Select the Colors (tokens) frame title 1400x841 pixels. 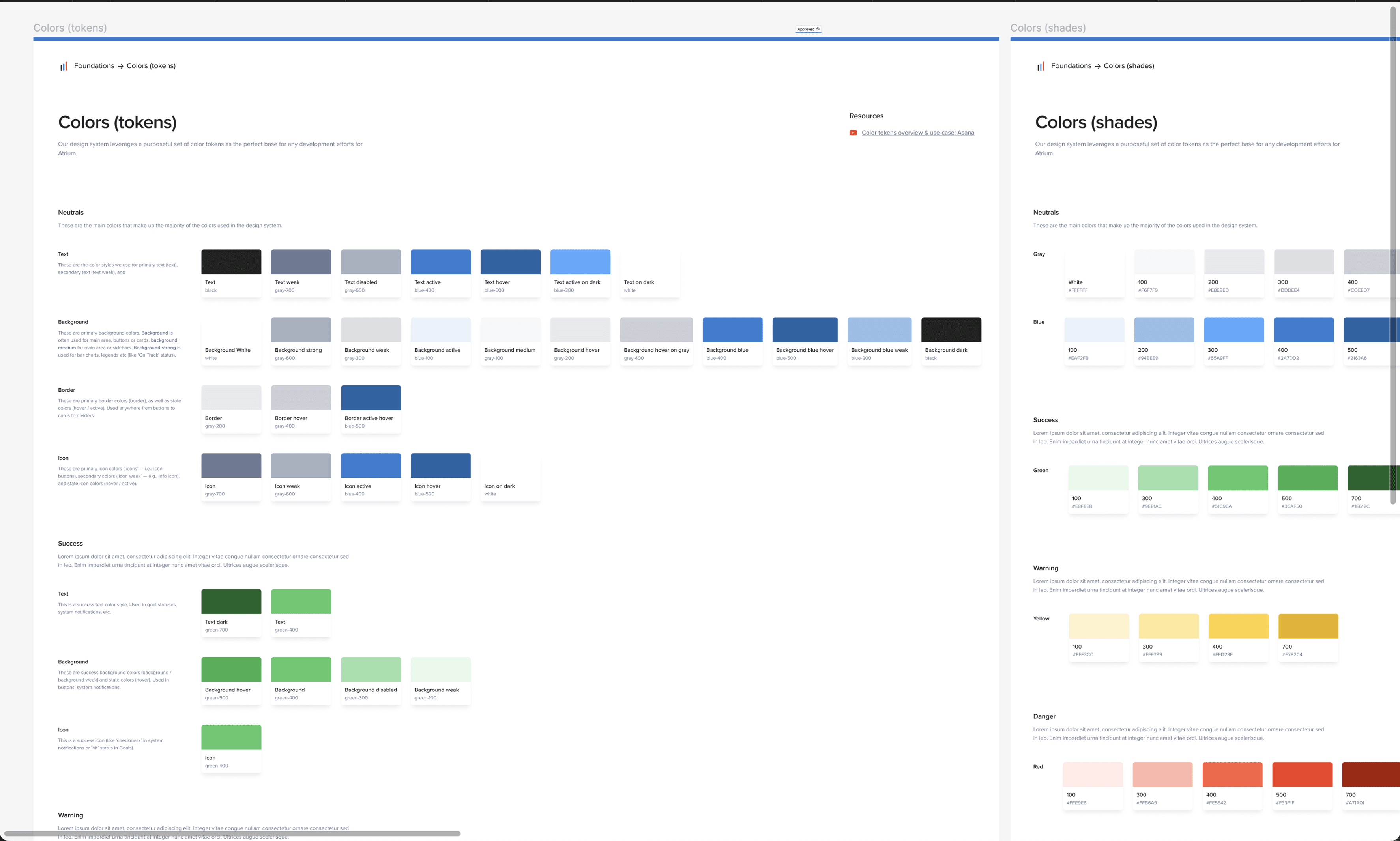[70, 28]
